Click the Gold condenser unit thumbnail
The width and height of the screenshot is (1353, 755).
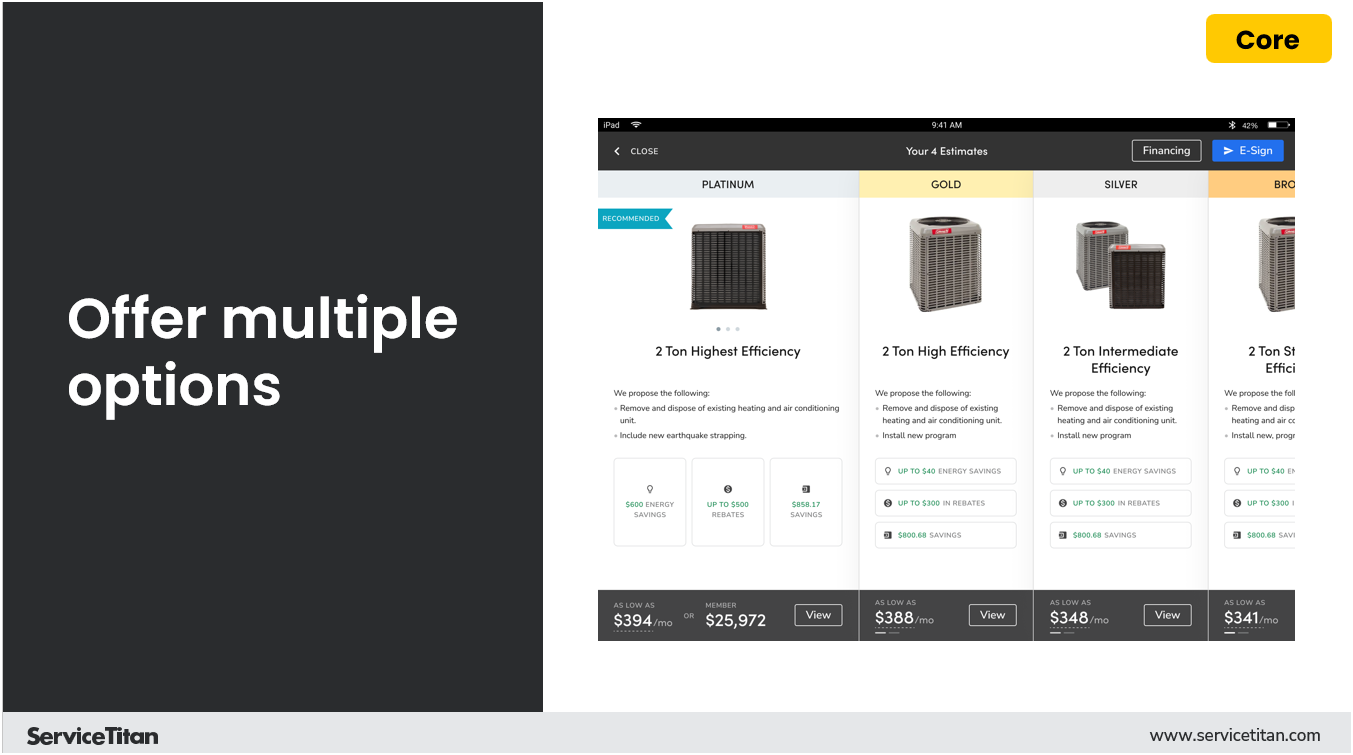(x=945, y=263)
